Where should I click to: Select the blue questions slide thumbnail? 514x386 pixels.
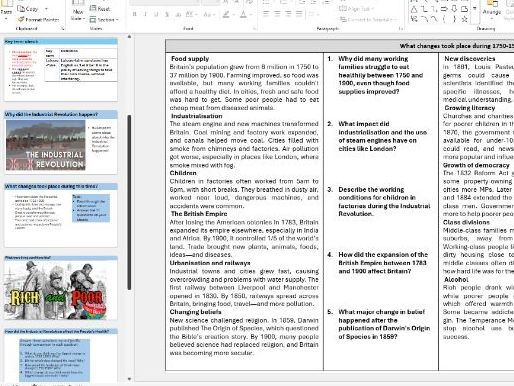point(61,355)
